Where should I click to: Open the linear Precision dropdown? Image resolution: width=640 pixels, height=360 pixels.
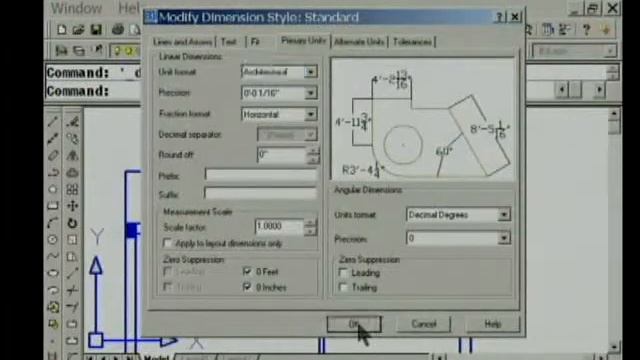310,93
